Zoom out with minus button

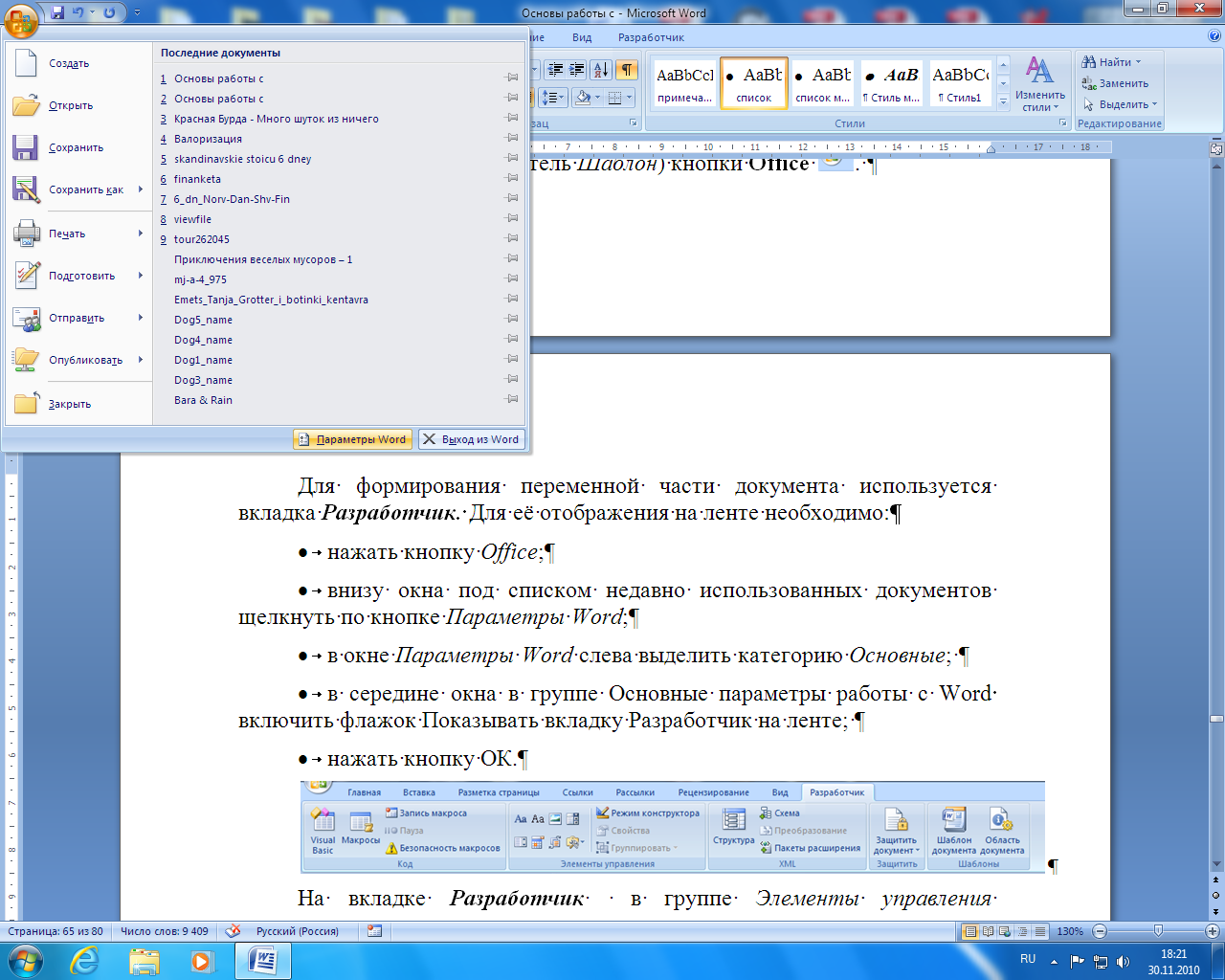click(1100, 931)
